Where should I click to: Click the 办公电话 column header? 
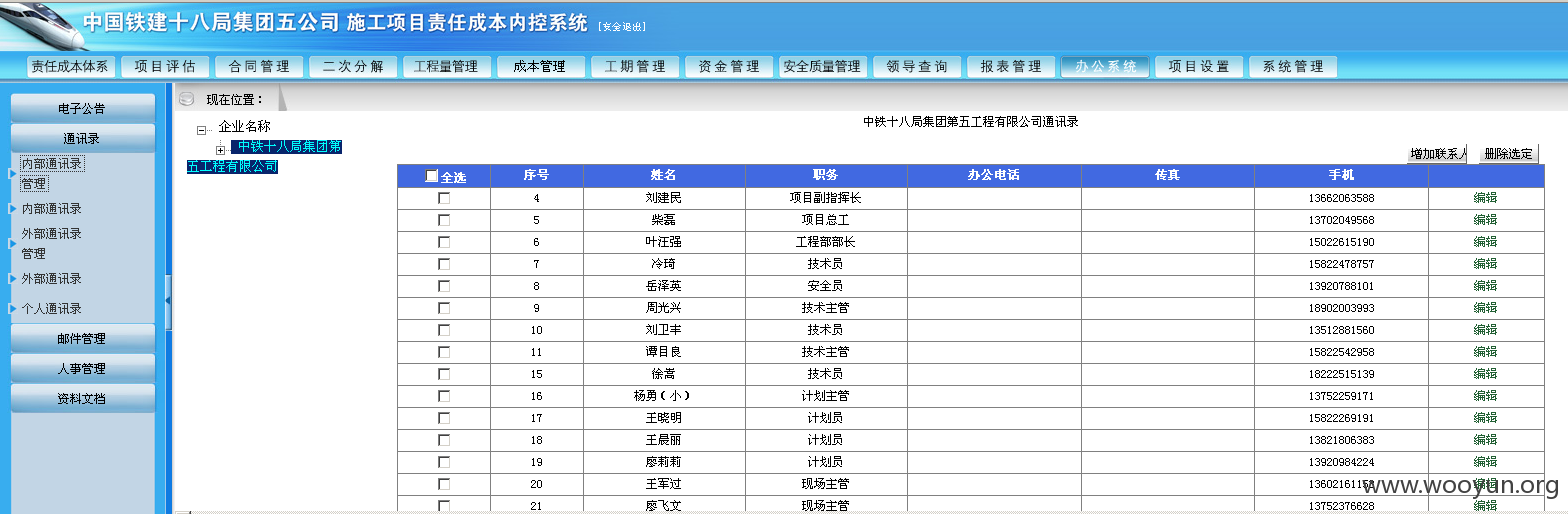click(x=994, y=175)
